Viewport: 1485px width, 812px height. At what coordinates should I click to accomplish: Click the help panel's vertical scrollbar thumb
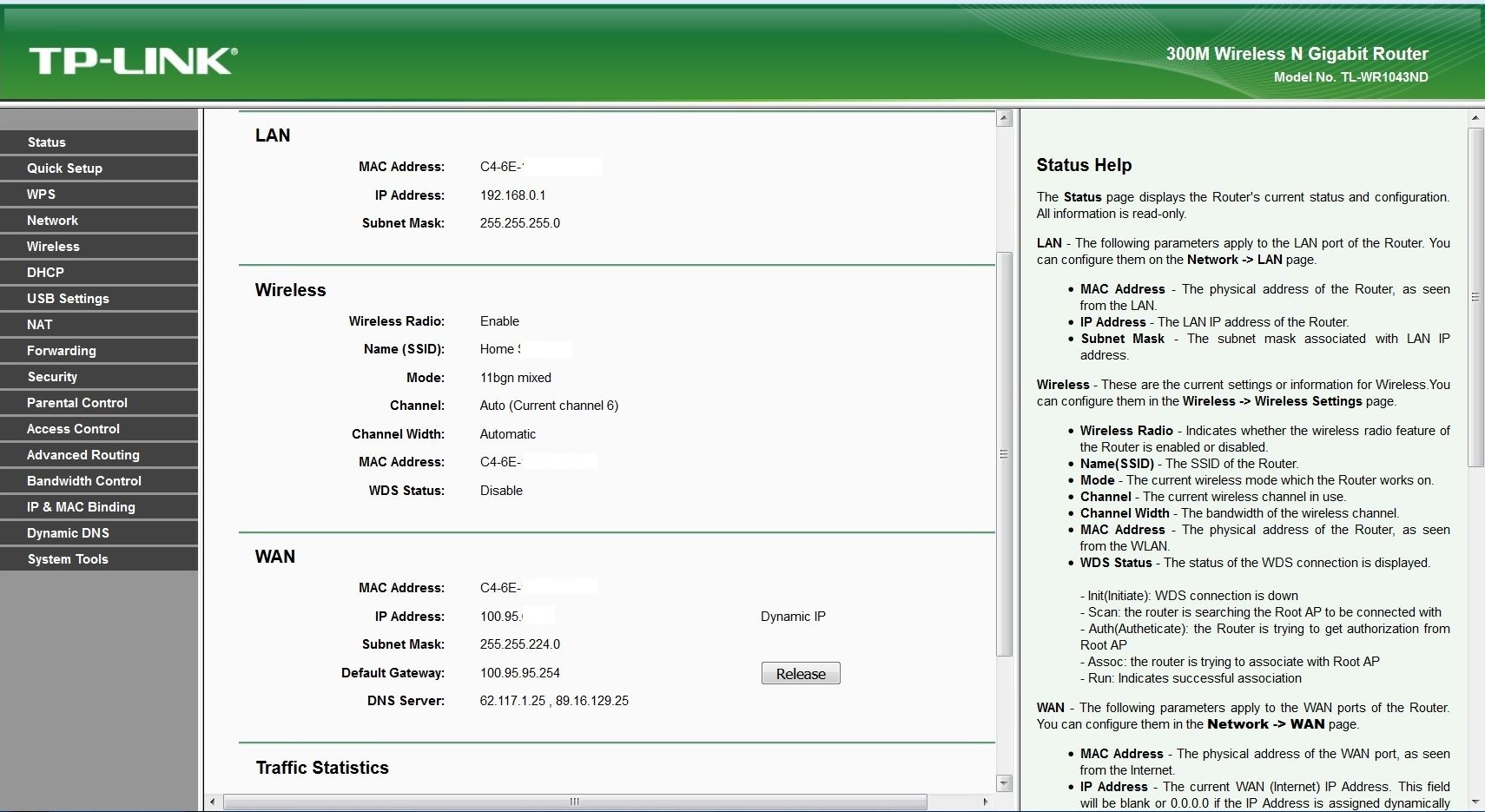[x=1475, y=297]
